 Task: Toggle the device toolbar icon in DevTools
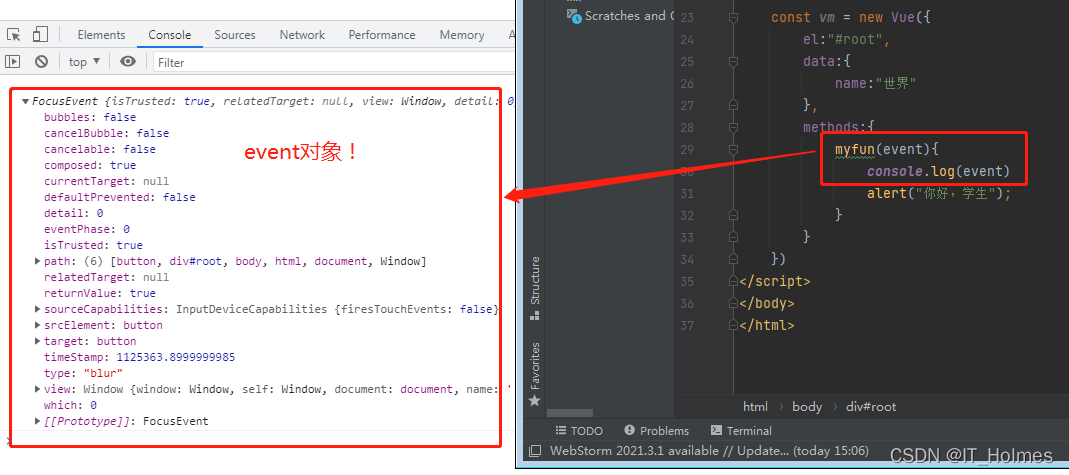click(40, 35)
